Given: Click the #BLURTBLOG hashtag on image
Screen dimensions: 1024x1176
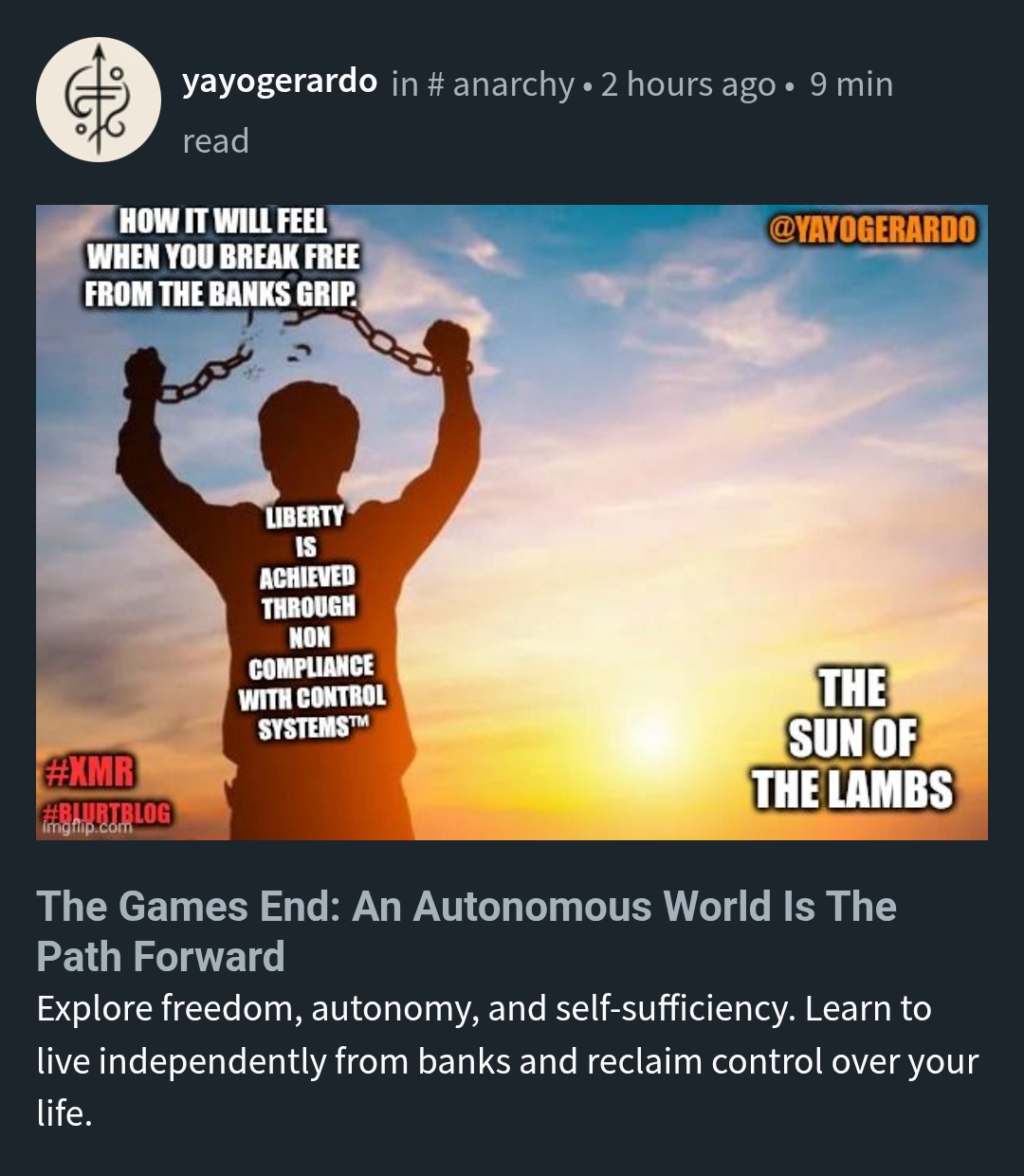Looking at the screenshot, I should coord(108,812).
